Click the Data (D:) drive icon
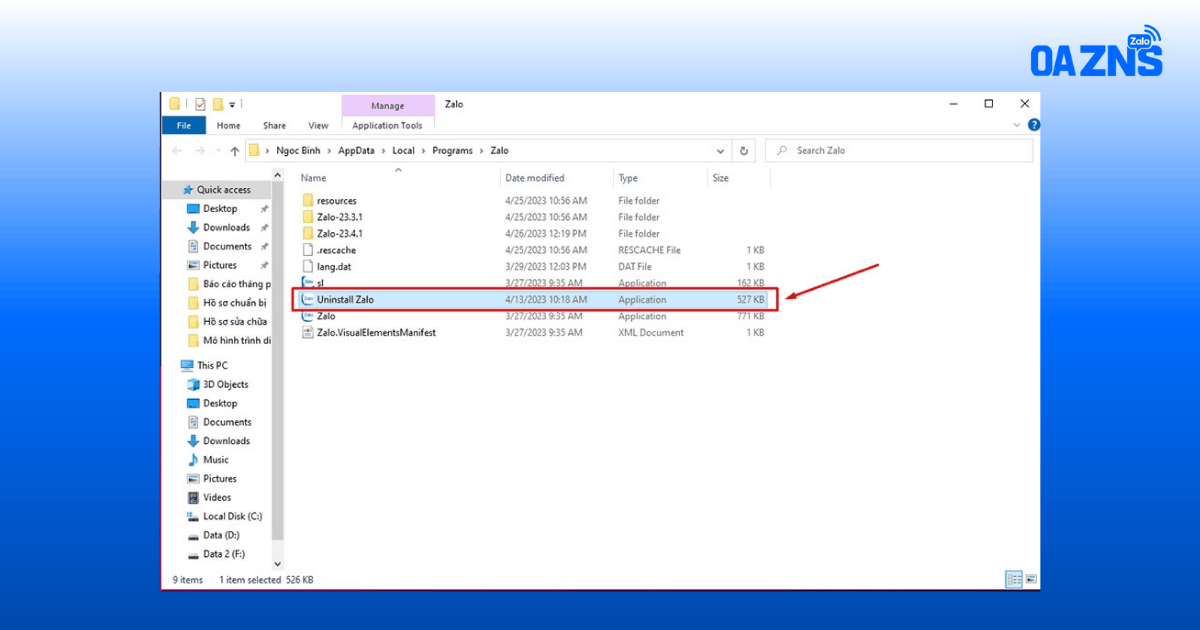The width and height of the screenshot is (1200, 630). [x=194, y=536]
